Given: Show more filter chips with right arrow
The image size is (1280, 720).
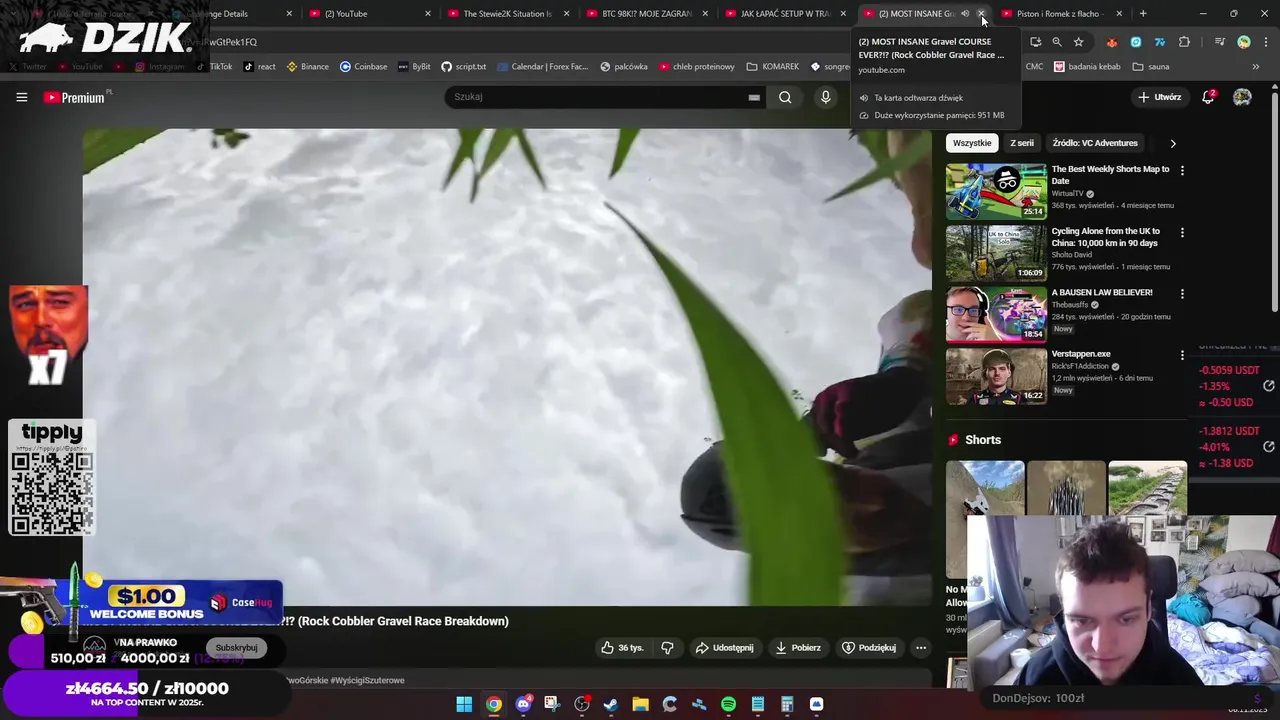Looking at the screenshot, I should click(x=1173, y=143).
